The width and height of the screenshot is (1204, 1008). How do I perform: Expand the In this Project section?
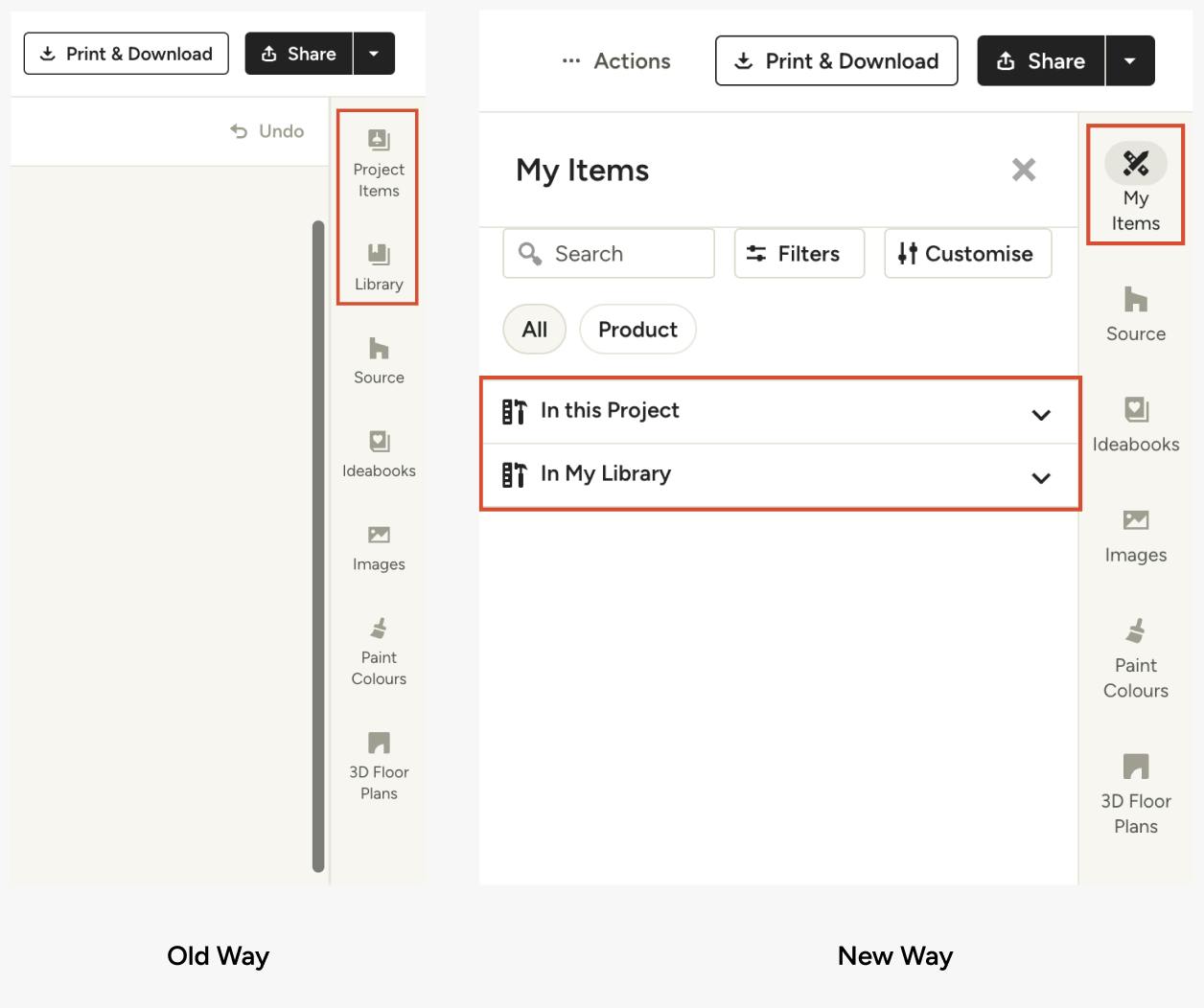[779, 411]
